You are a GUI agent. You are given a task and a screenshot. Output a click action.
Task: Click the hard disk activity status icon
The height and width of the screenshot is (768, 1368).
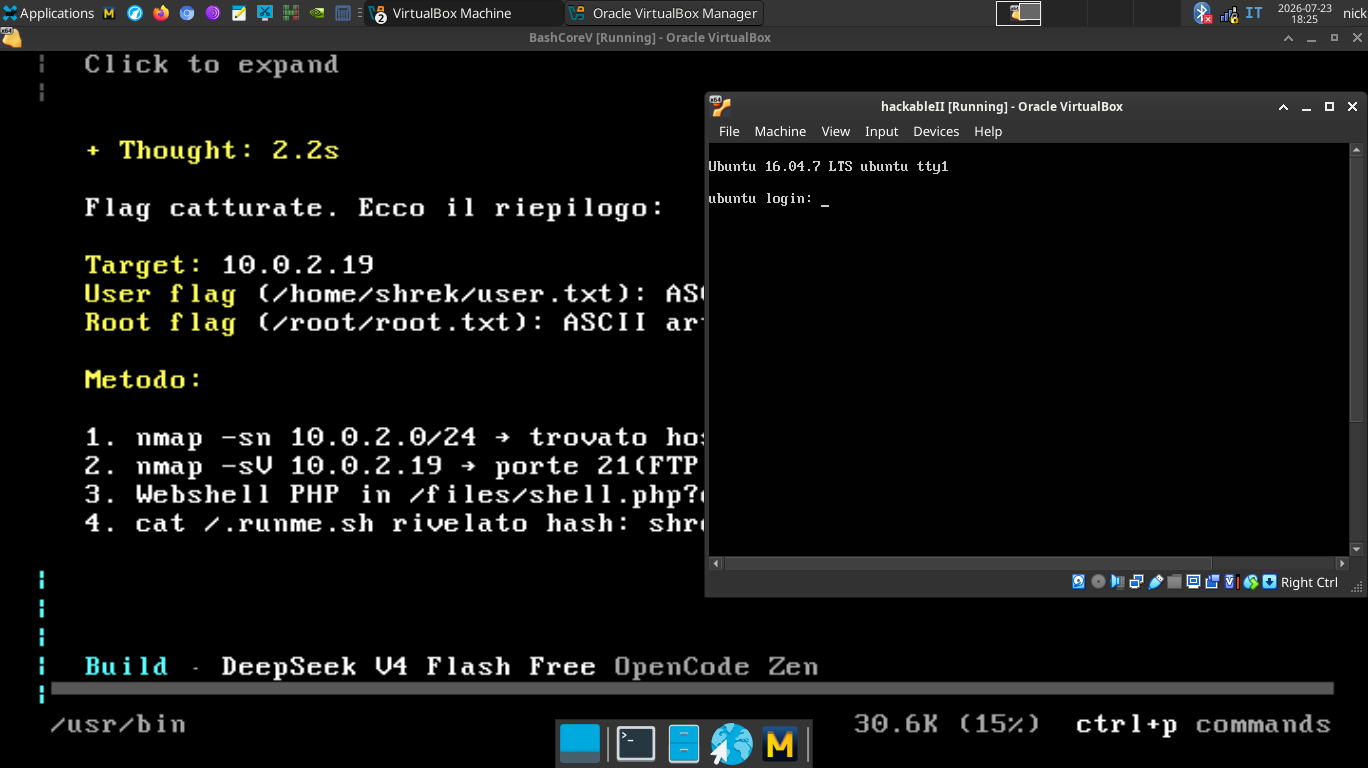1079,582
